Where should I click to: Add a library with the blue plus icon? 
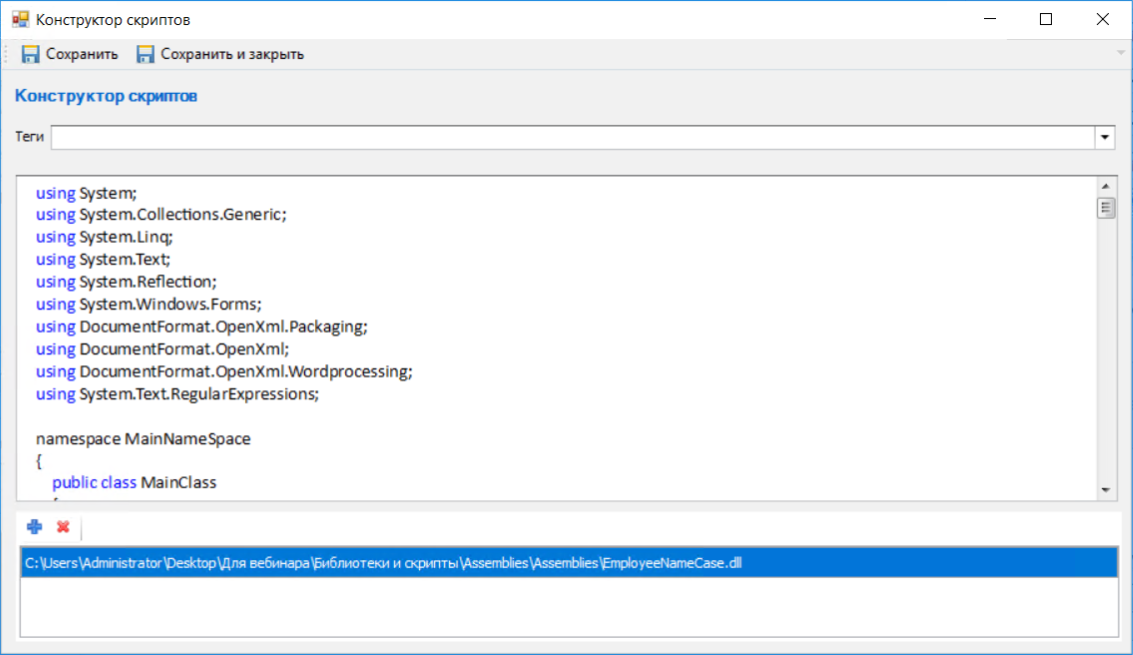pyautogui.click(x=35, y=527)
